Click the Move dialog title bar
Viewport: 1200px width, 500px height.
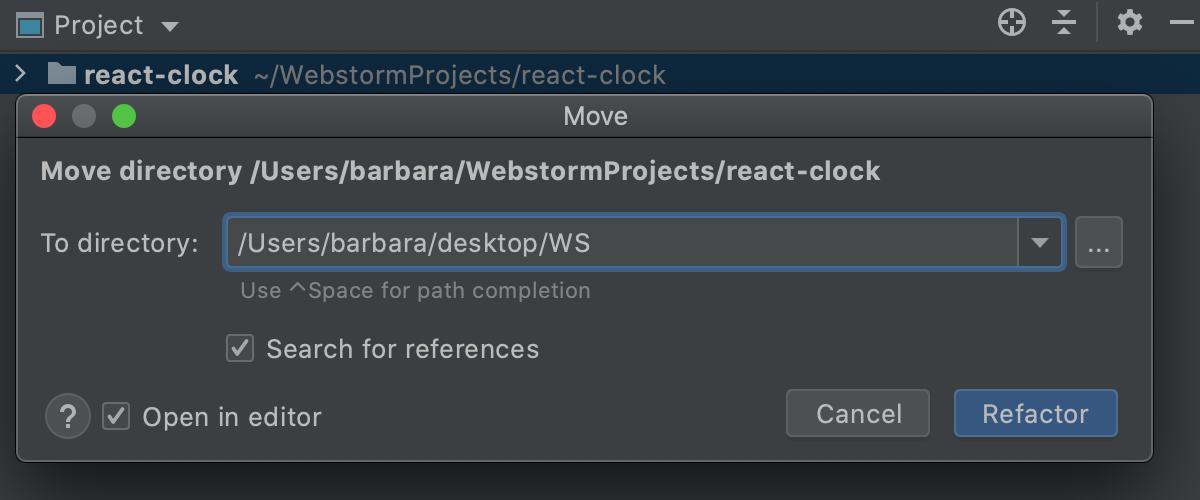click(x=596, y=117)
